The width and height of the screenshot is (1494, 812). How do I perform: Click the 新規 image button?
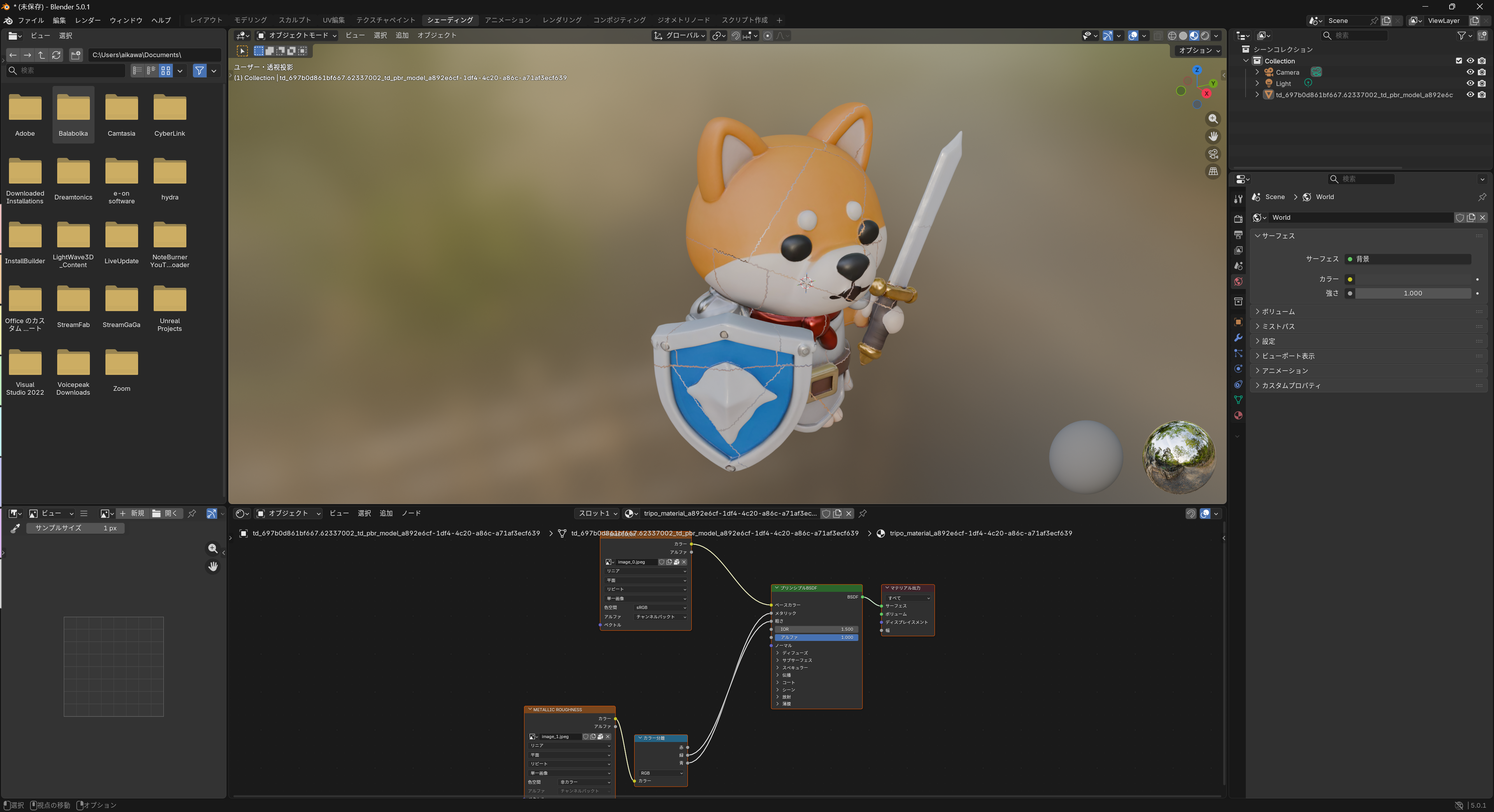click(132, 513)
